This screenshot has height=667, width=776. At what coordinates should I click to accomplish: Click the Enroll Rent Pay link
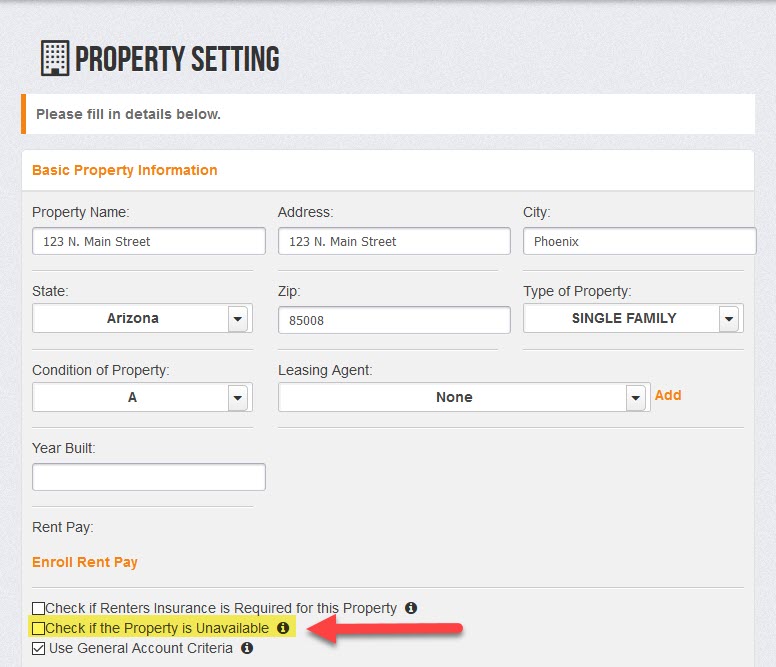point(85,562)
